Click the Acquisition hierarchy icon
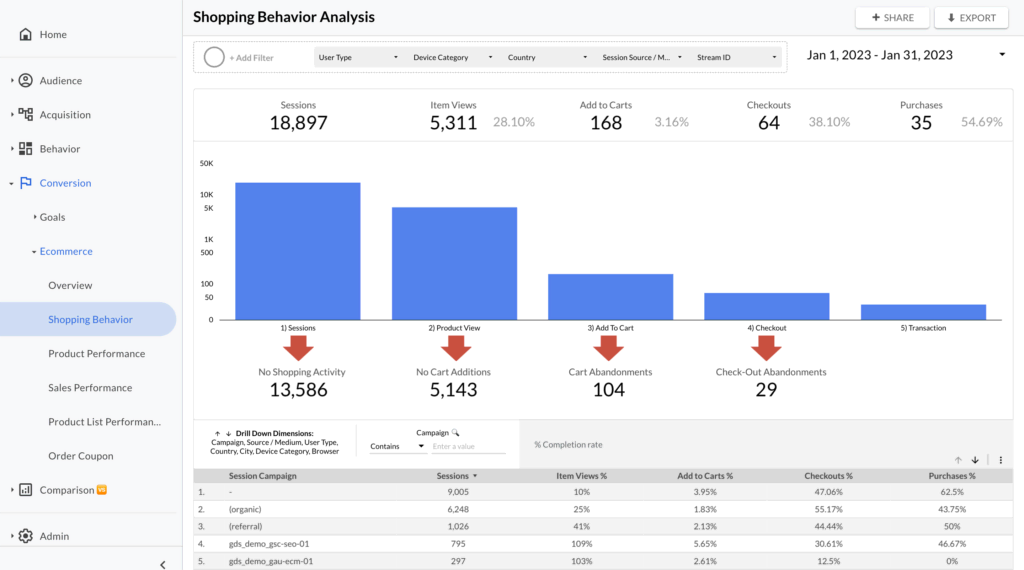 tap(26, 115)
